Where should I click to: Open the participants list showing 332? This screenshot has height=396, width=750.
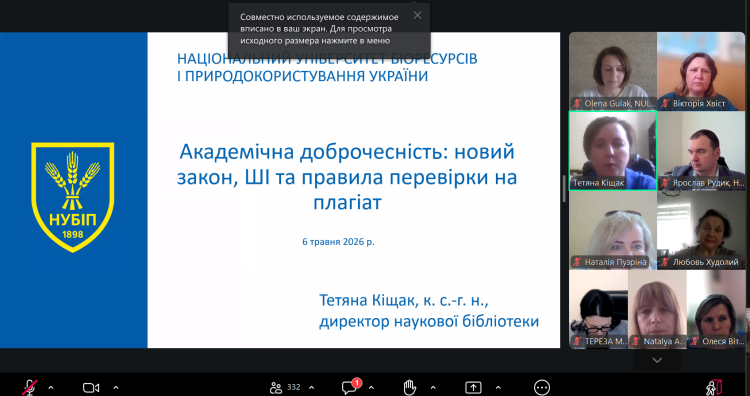point(285,387)
